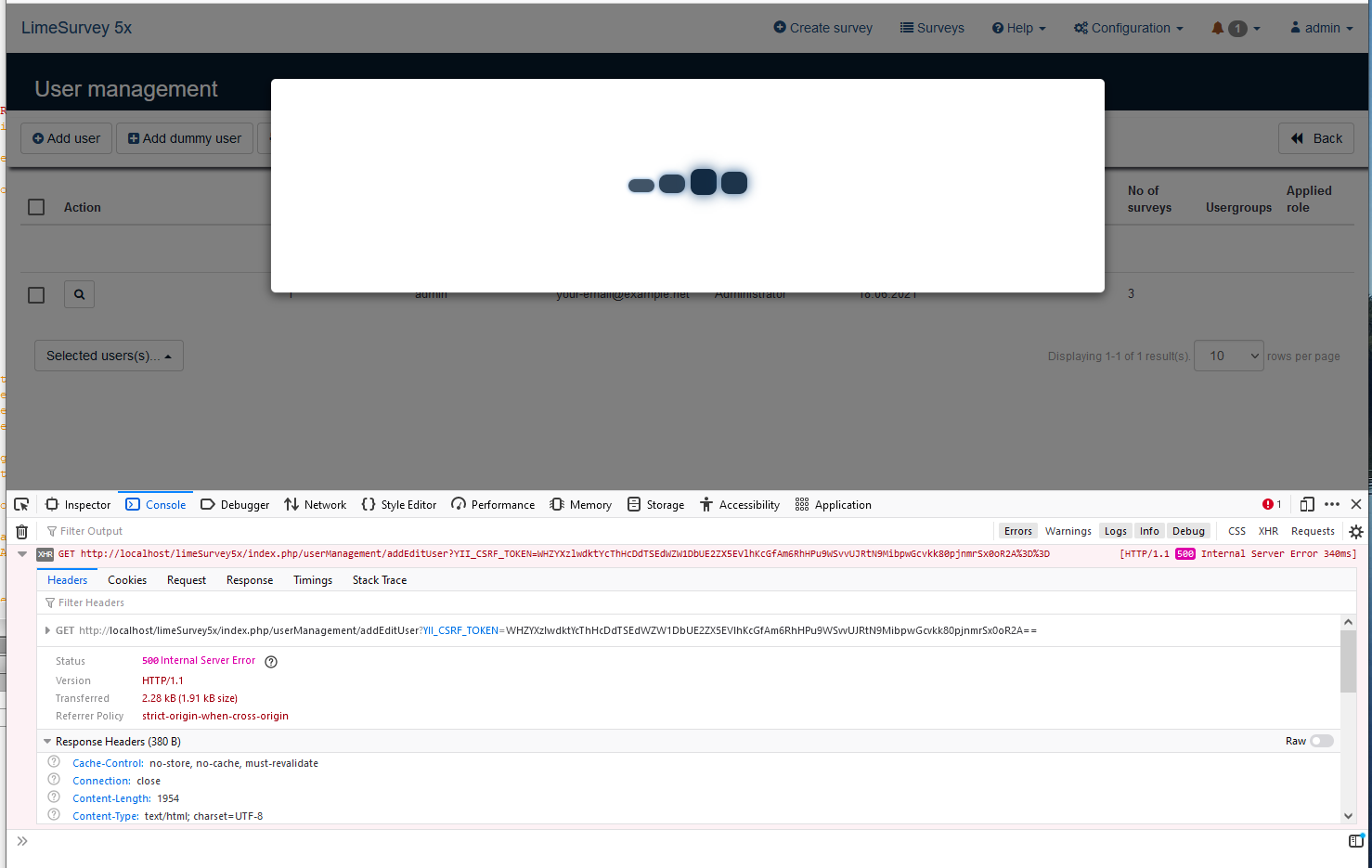Click the Add dummy user button
1372x868 pixels.
(185, 138)
